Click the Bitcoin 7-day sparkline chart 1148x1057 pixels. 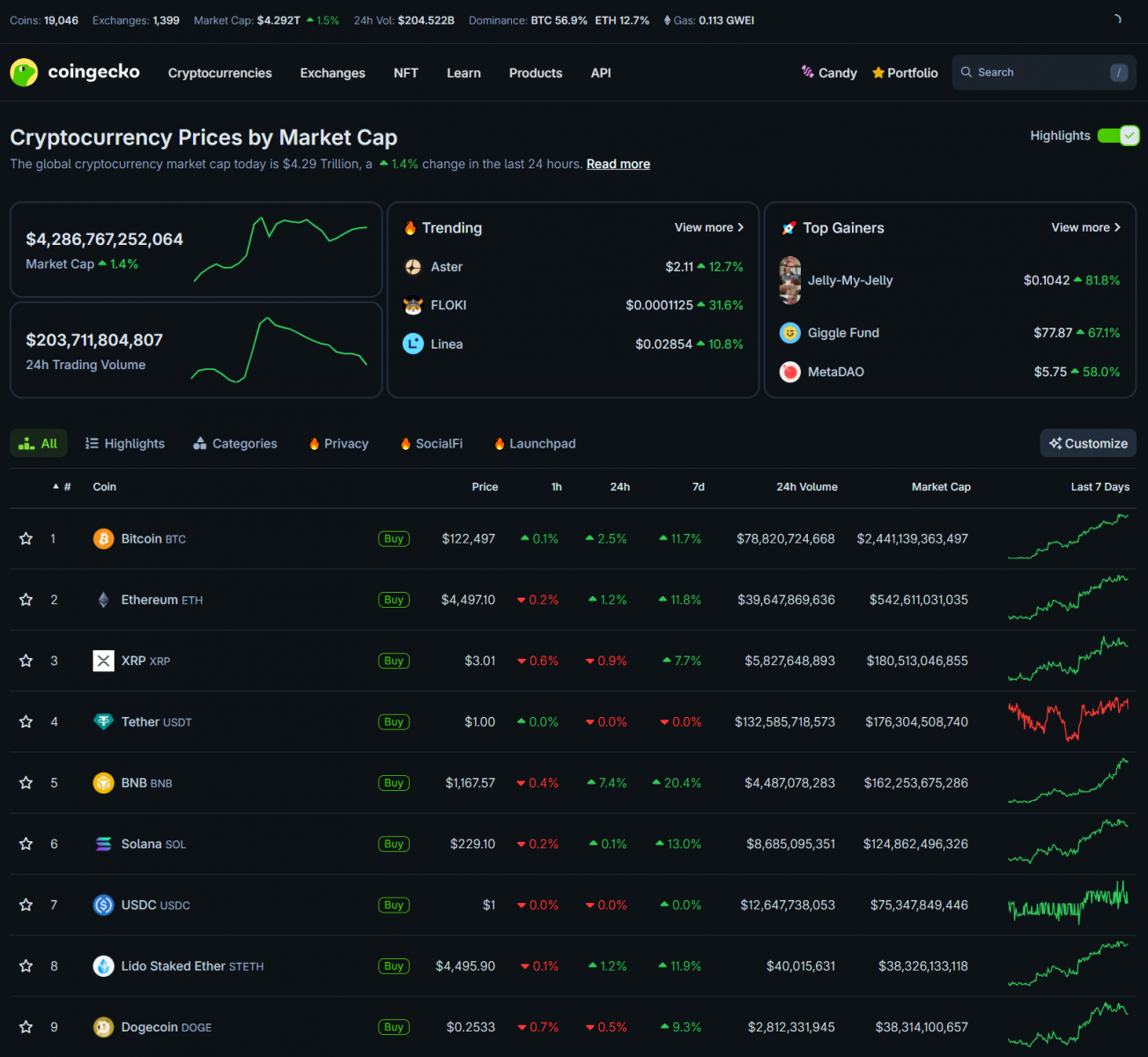pyautogui.click(x=1068, y=538)
